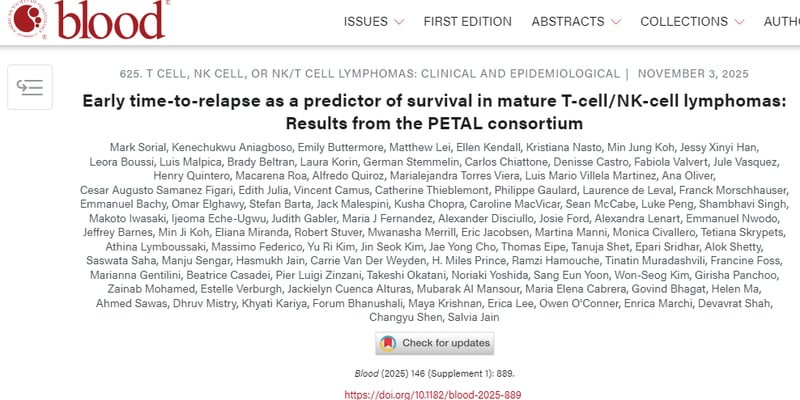
Task: Open the ISSUES menu label
Action: [x=365, y=22]
